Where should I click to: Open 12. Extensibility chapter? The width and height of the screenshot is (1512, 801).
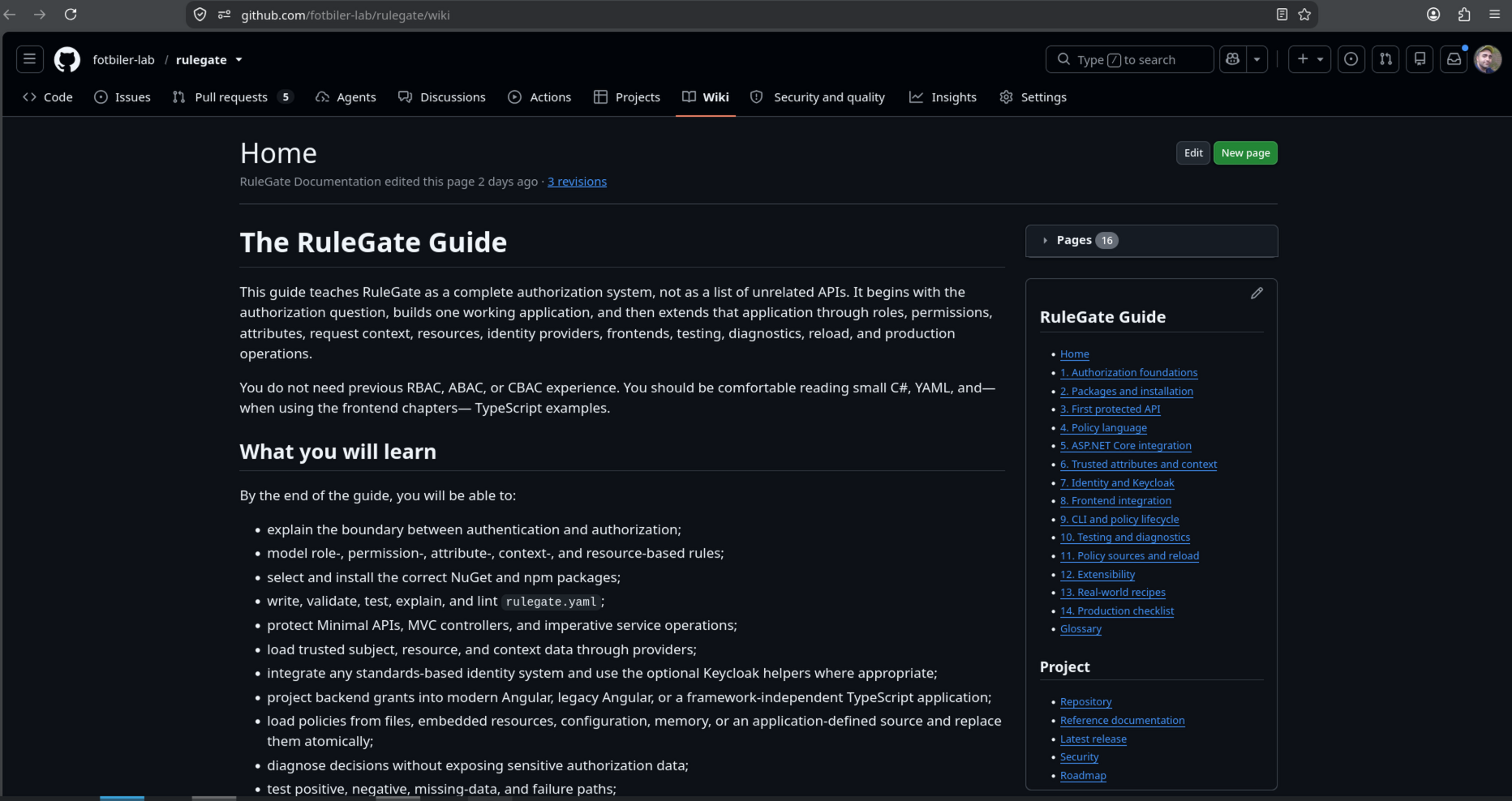pyautogui.click(x=1098, y=575)
